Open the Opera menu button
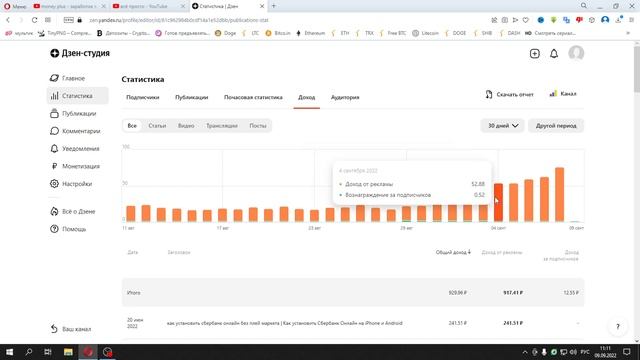Image resolution: width=640 pixels, height=360 pixels. [15, 6]
